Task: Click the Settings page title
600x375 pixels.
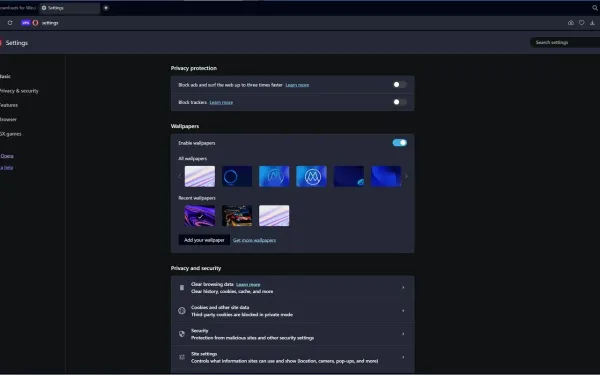Action: (x=16, y=43)
